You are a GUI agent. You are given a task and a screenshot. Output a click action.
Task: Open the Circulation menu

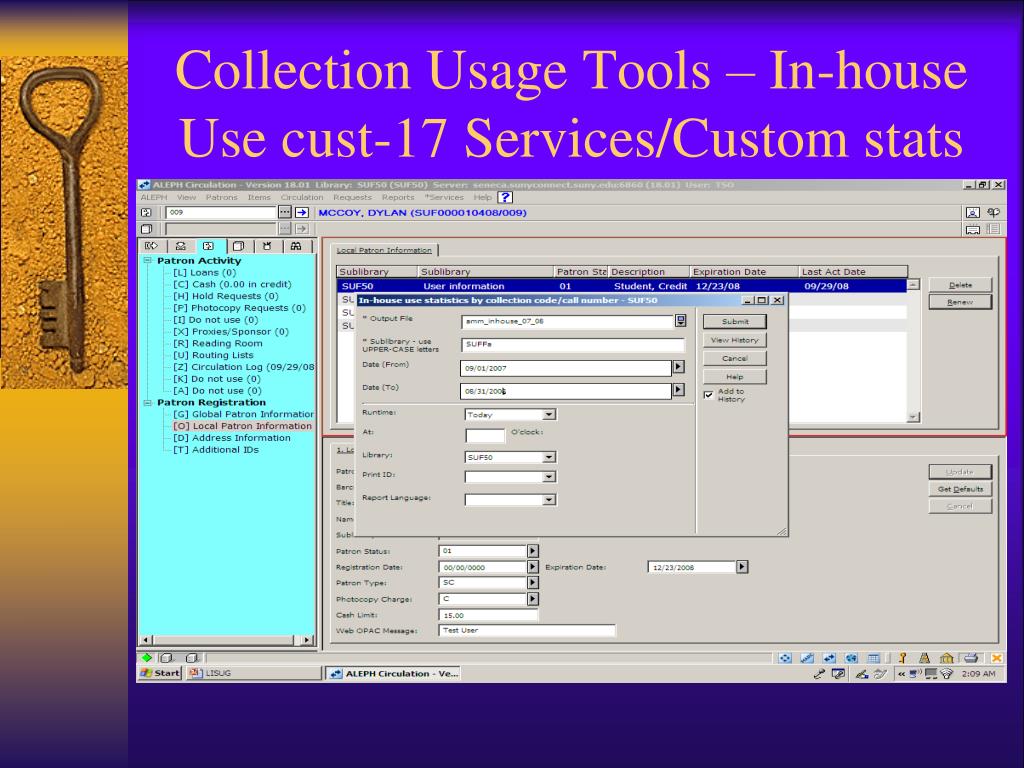click(302, 197)
